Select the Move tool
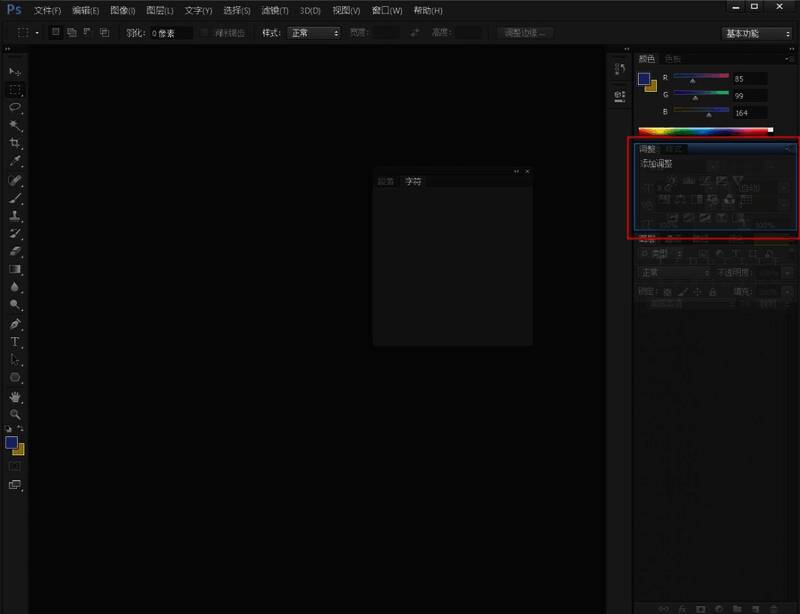 coord(15,72)
